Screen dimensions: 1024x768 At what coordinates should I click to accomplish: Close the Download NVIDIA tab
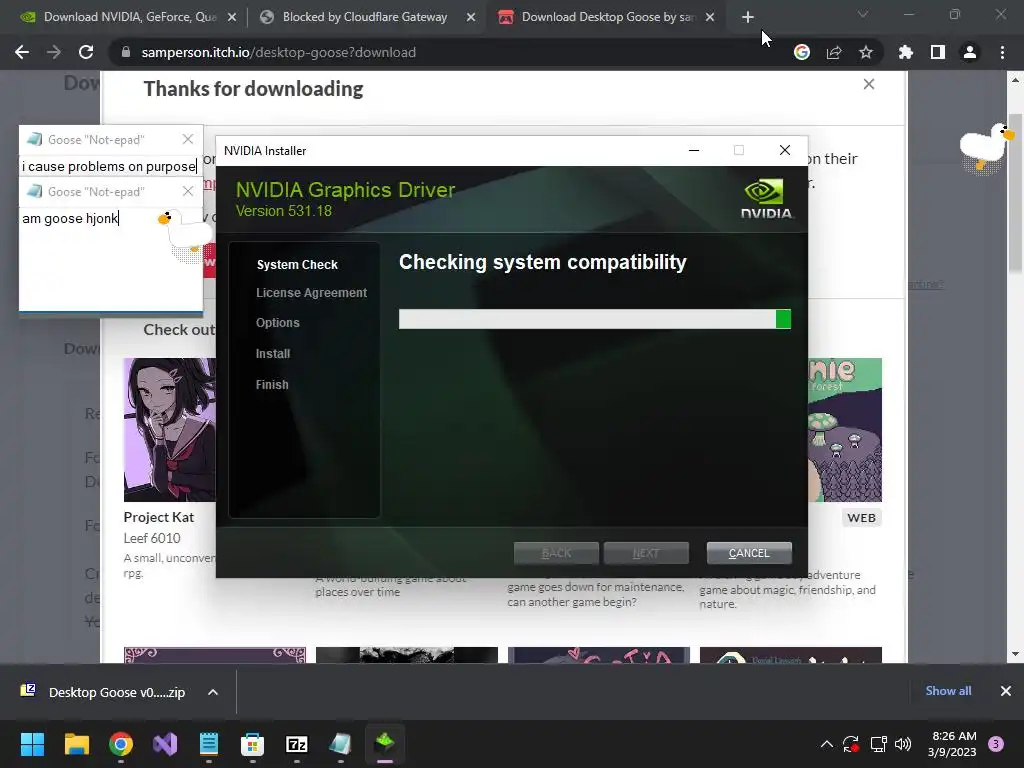[x=232, y=17]
